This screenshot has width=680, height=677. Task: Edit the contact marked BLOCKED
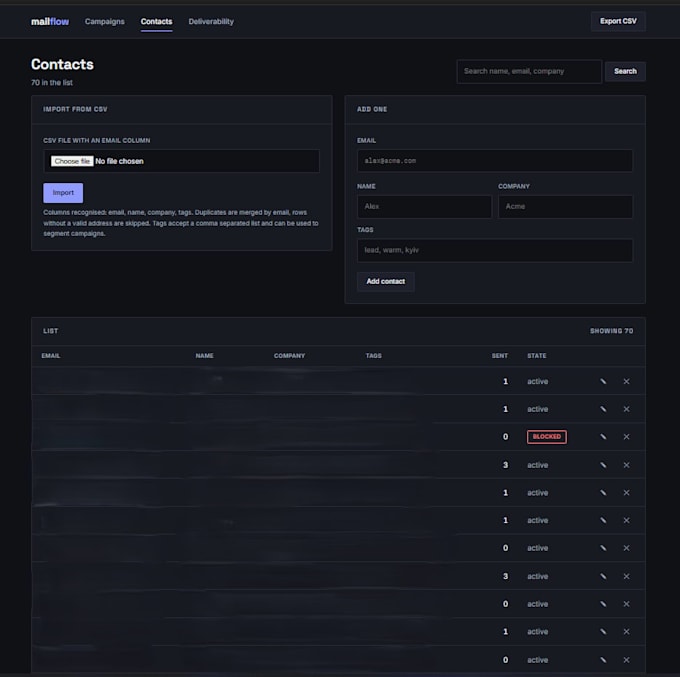click(x=603, y=437)
